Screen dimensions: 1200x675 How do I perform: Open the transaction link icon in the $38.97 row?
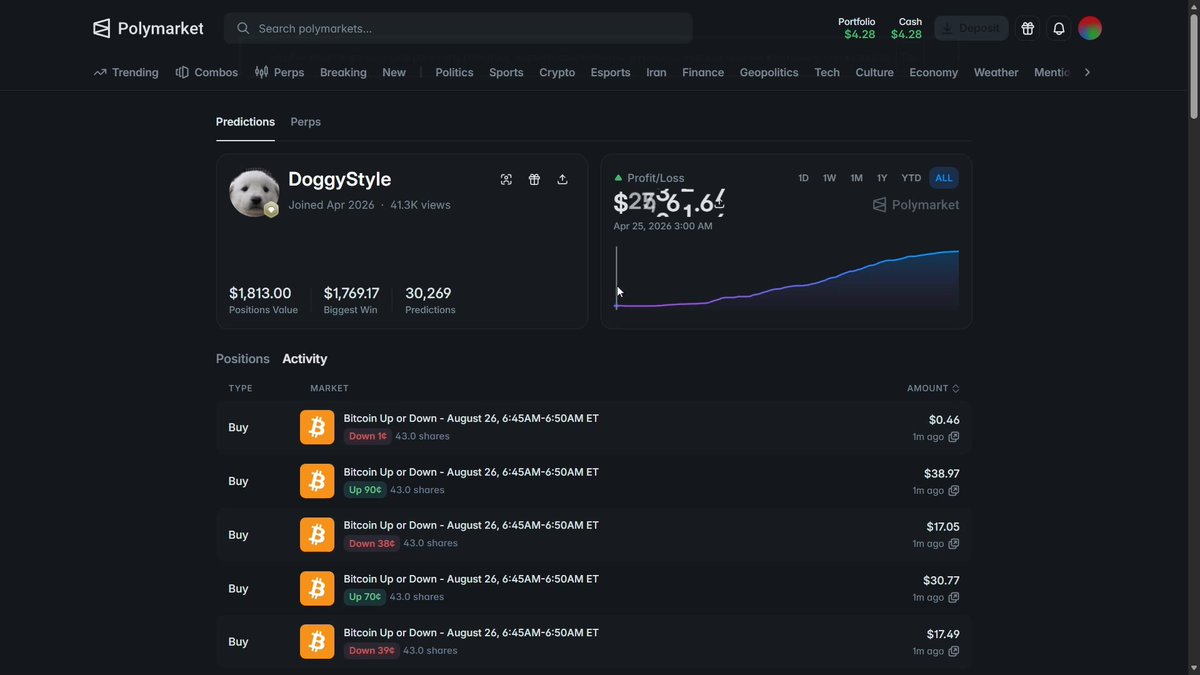[x=953, y=491]
